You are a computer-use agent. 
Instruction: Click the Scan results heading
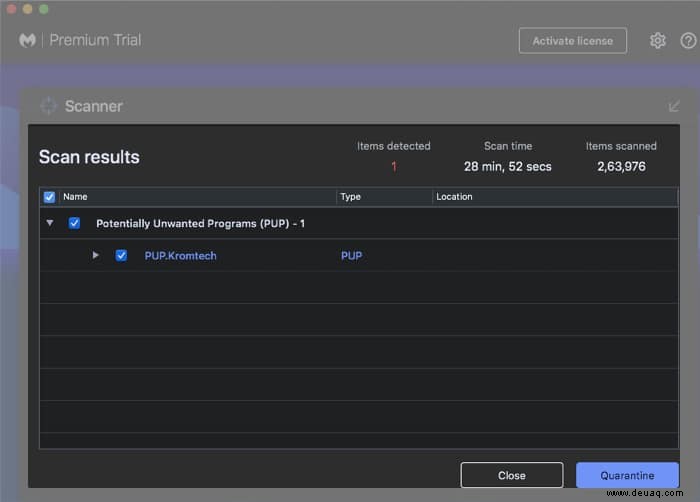89,157
